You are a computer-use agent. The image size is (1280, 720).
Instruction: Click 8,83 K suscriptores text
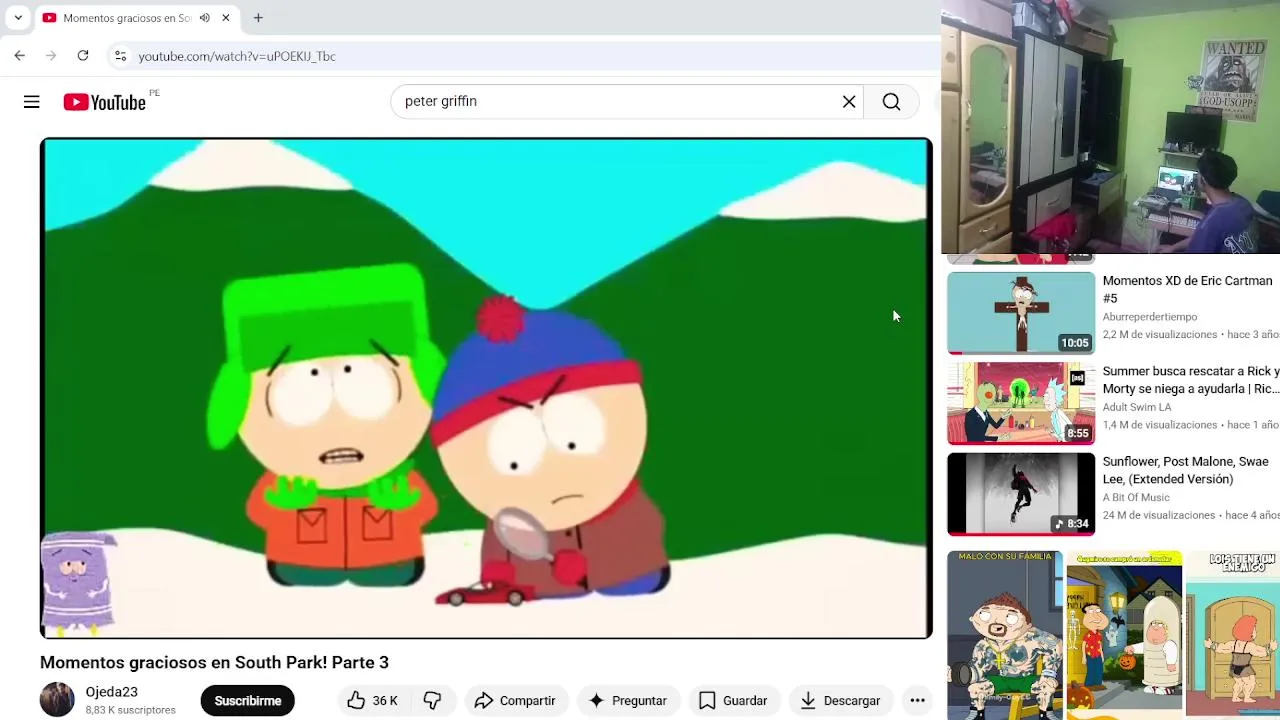130,710
